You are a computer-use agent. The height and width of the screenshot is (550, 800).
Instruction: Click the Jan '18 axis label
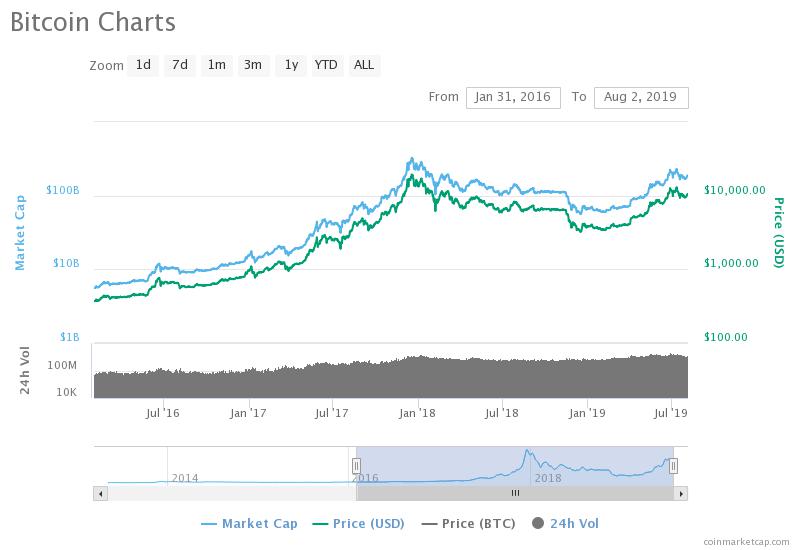417,413
